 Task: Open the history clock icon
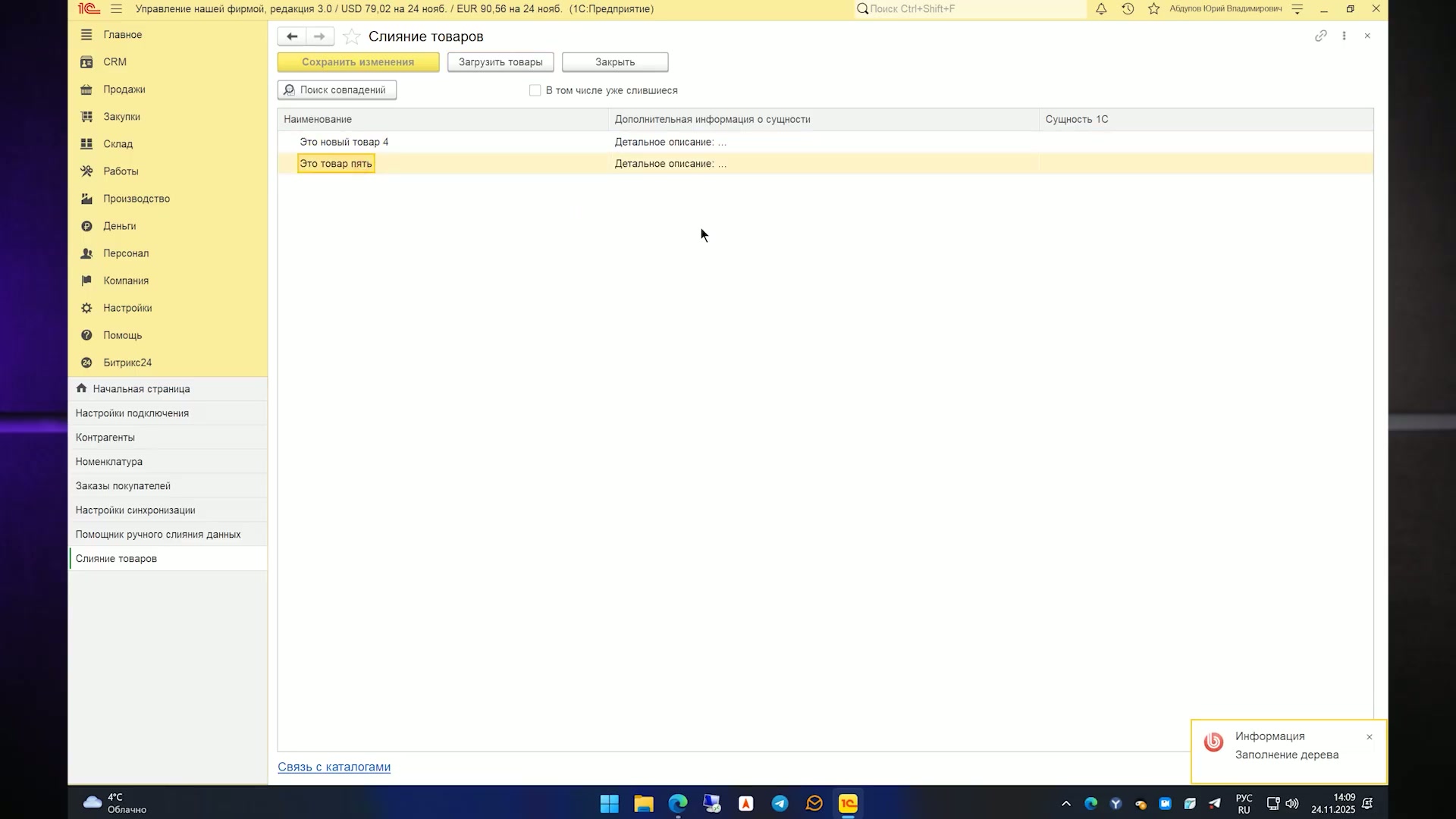pos(1128,9)
